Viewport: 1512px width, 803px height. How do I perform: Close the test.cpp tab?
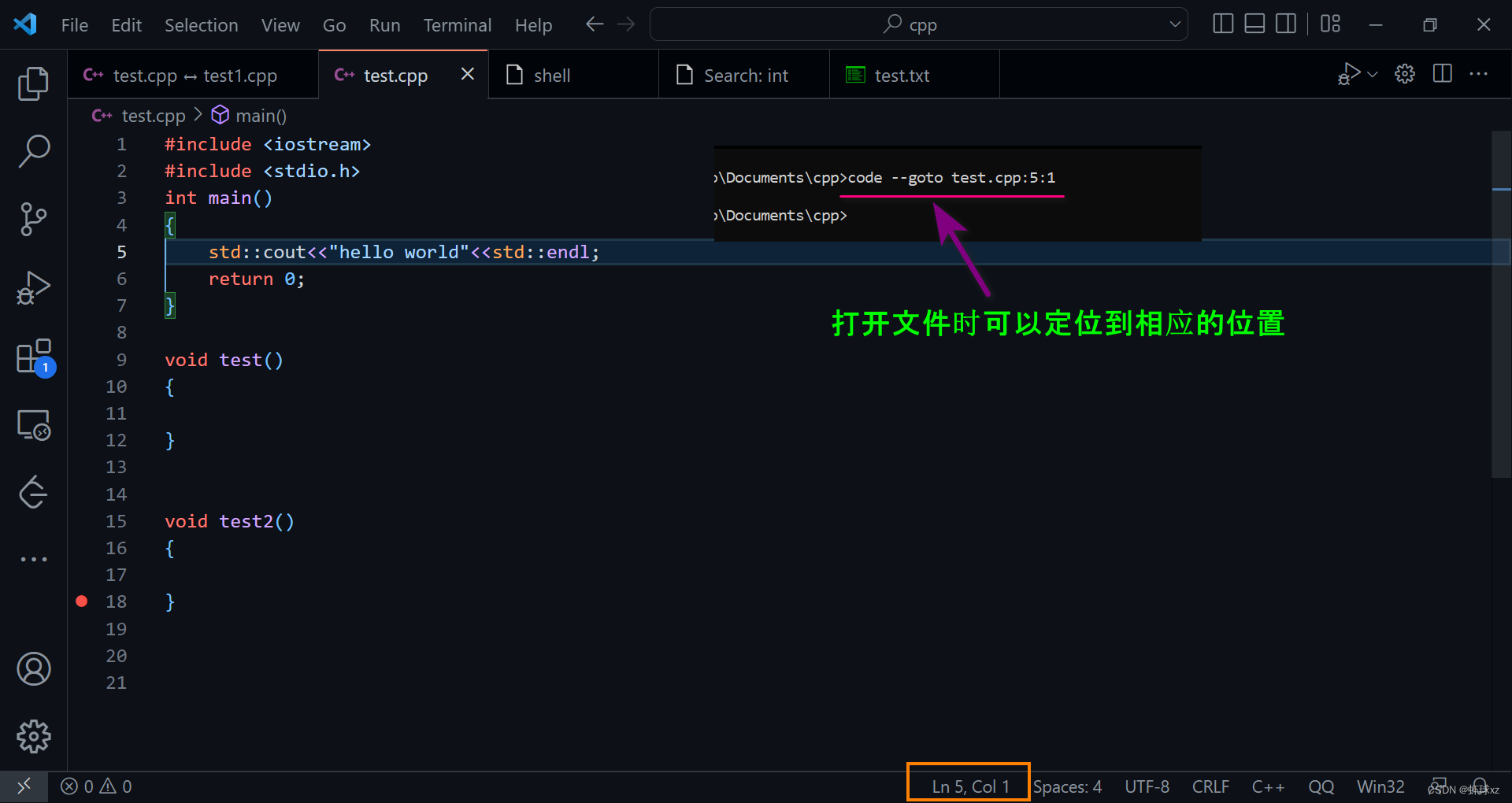(x=468, y=74)
